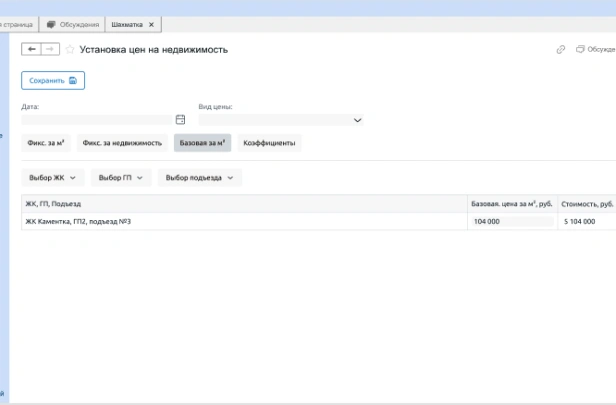Select the Базовая за м² mode
Viewport: 616px width, 405px height.
[202, 143]
